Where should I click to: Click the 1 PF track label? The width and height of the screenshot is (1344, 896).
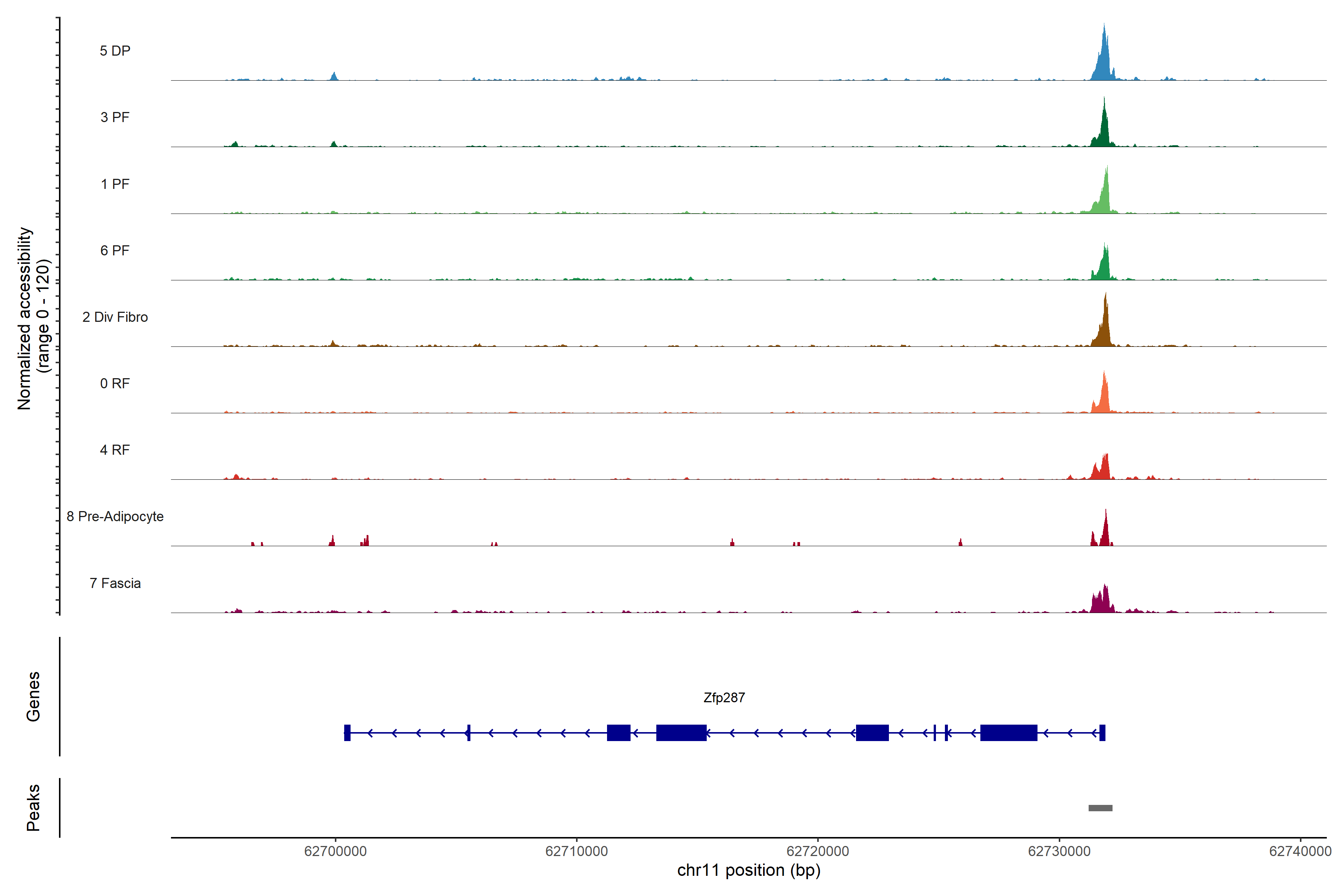tap(115, 184)
